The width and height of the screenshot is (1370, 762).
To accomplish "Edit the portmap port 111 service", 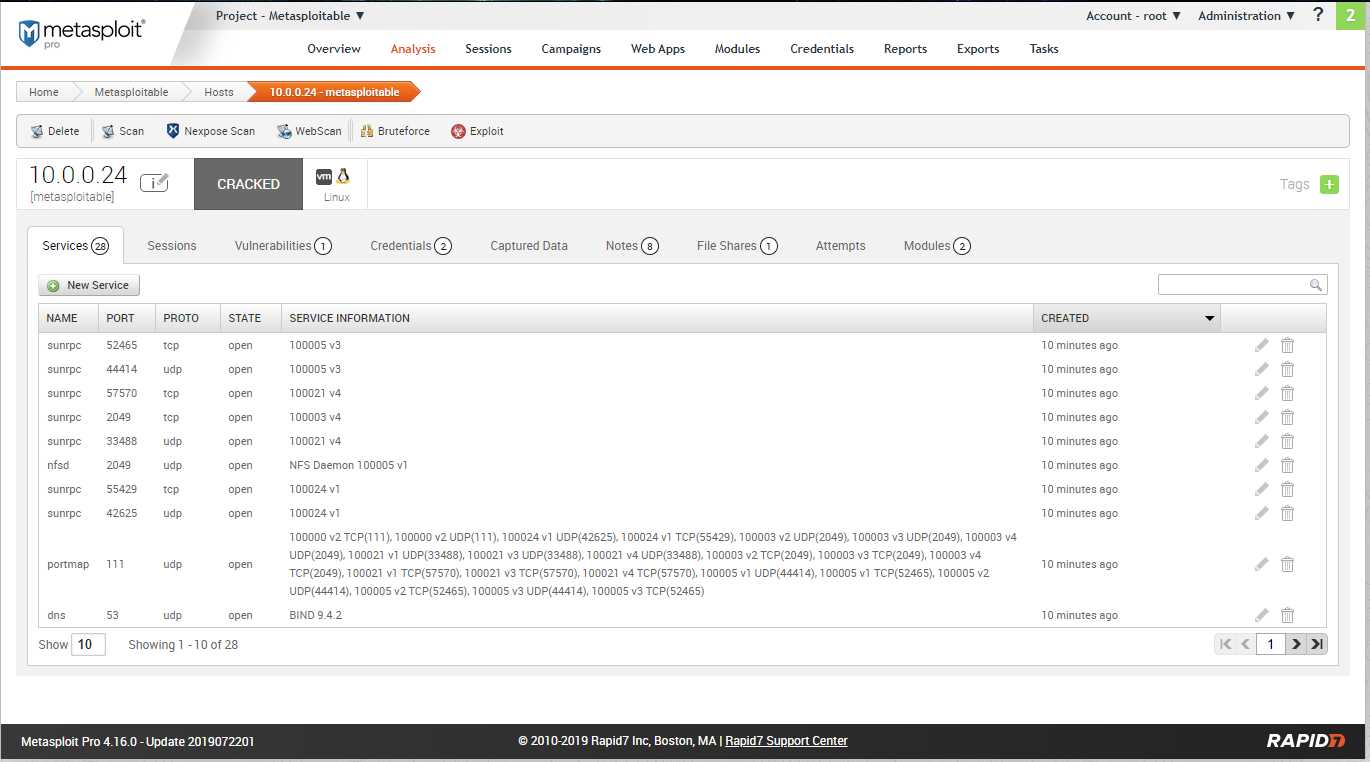I will tap(1261, 564).
